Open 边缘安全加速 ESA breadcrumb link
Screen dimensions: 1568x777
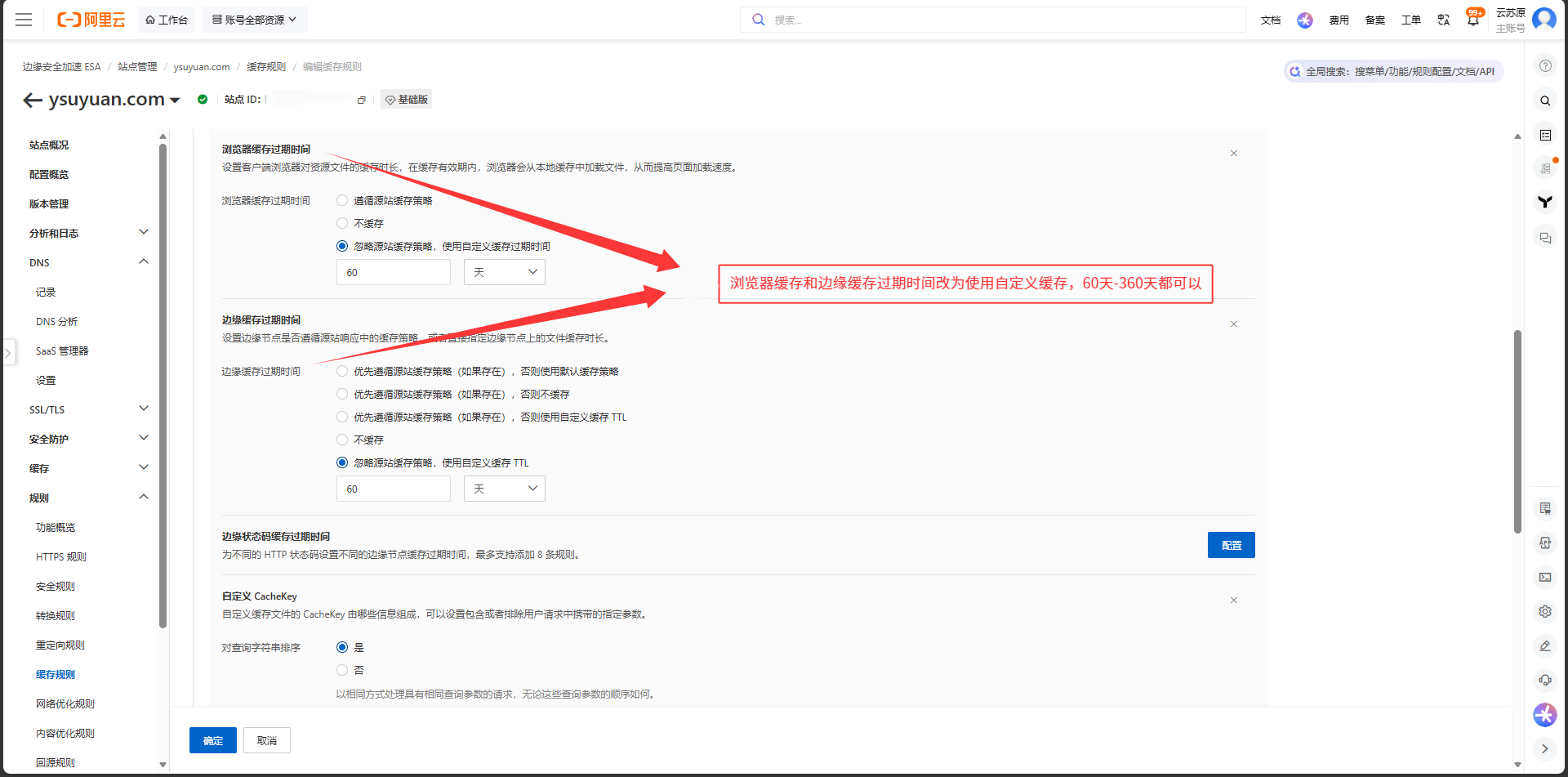coord(61,67)
